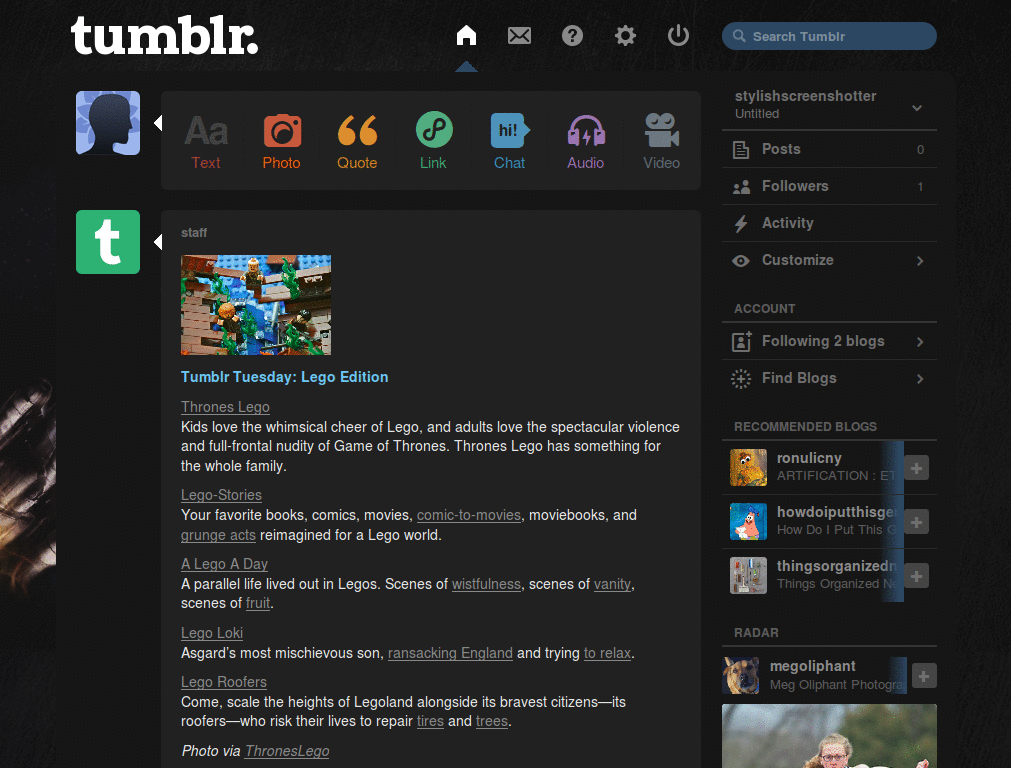The height and width of the screenshot is (768, 1024).
Task: Open the ransacking England link
Action: 451,653
